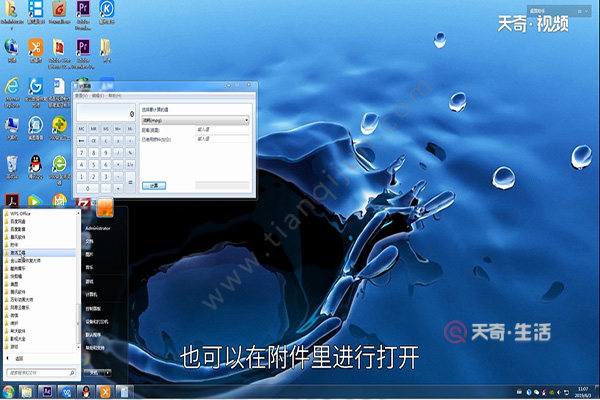Open Internet Explorer desktop shortcut
The height and width of the screenshot is (400, 600).
[x=11, y=85]
